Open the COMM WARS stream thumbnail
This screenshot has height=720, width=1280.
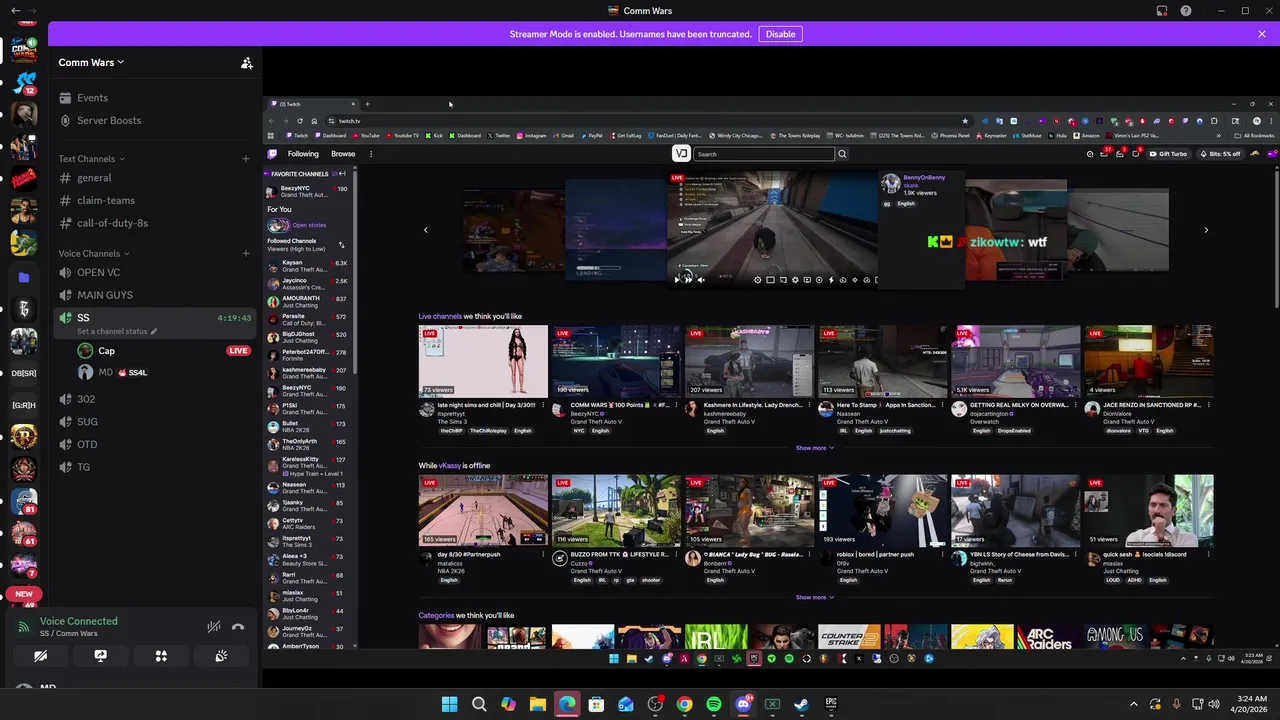pos(616,361)
